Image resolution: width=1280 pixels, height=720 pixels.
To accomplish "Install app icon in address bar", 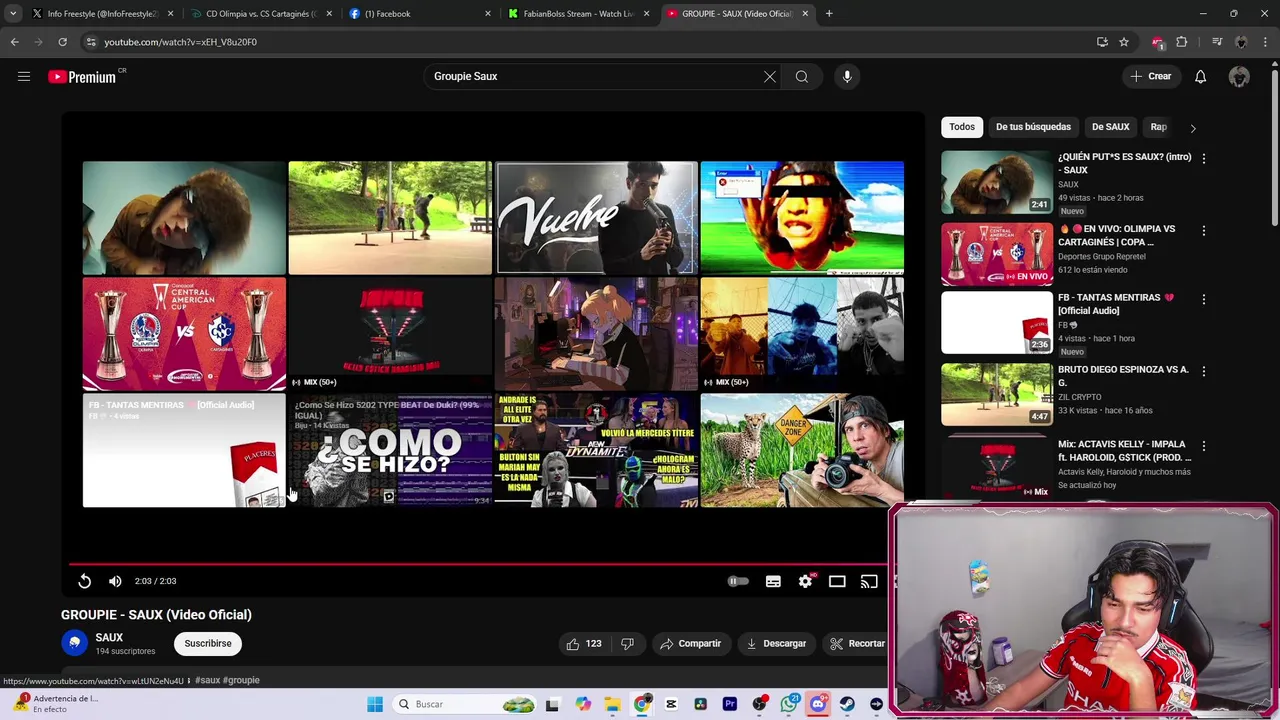I will pos(1102,42).
